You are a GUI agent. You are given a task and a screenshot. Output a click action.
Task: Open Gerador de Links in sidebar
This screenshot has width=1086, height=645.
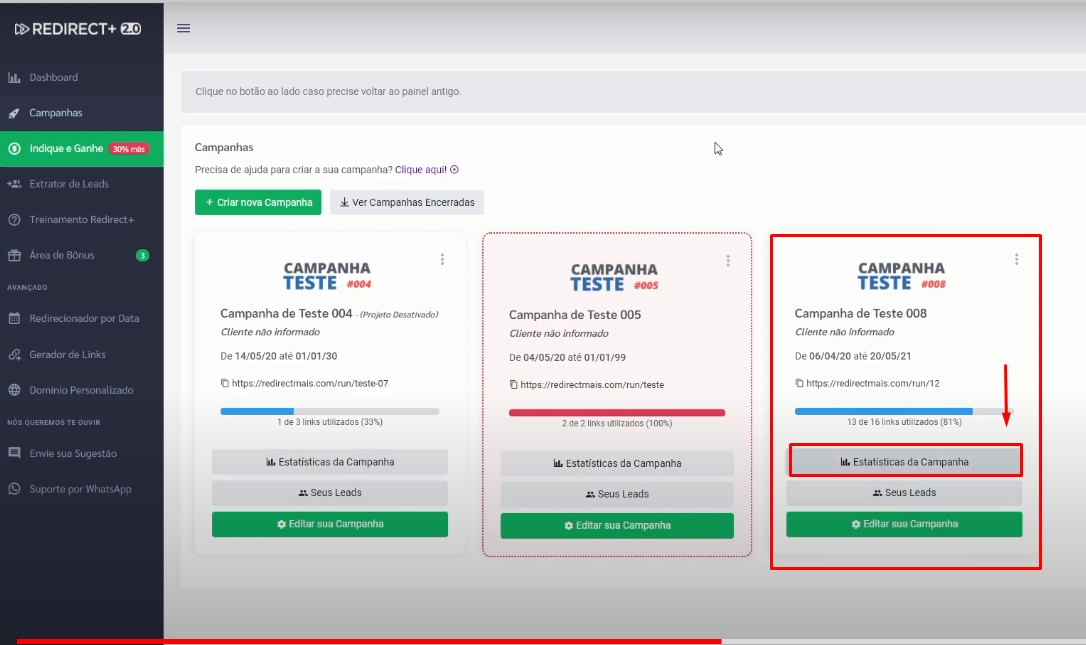(67, 354)
